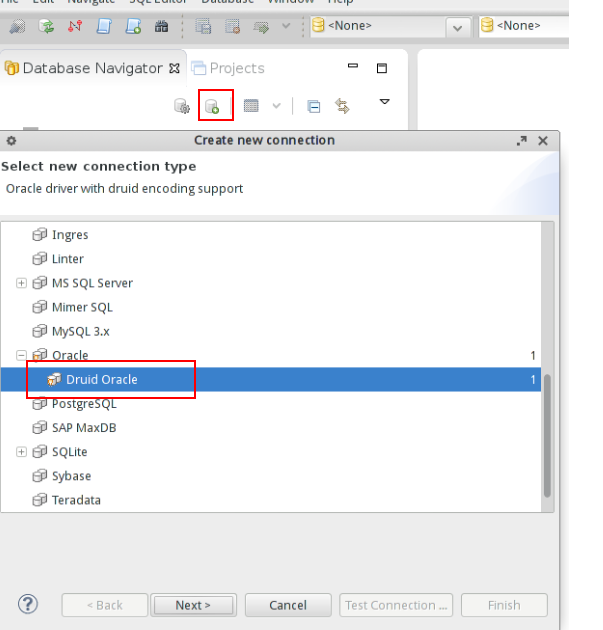This screenshot has height=630, width=603.
Task: Minimize the navigator panel
Action: pos(353,65)
